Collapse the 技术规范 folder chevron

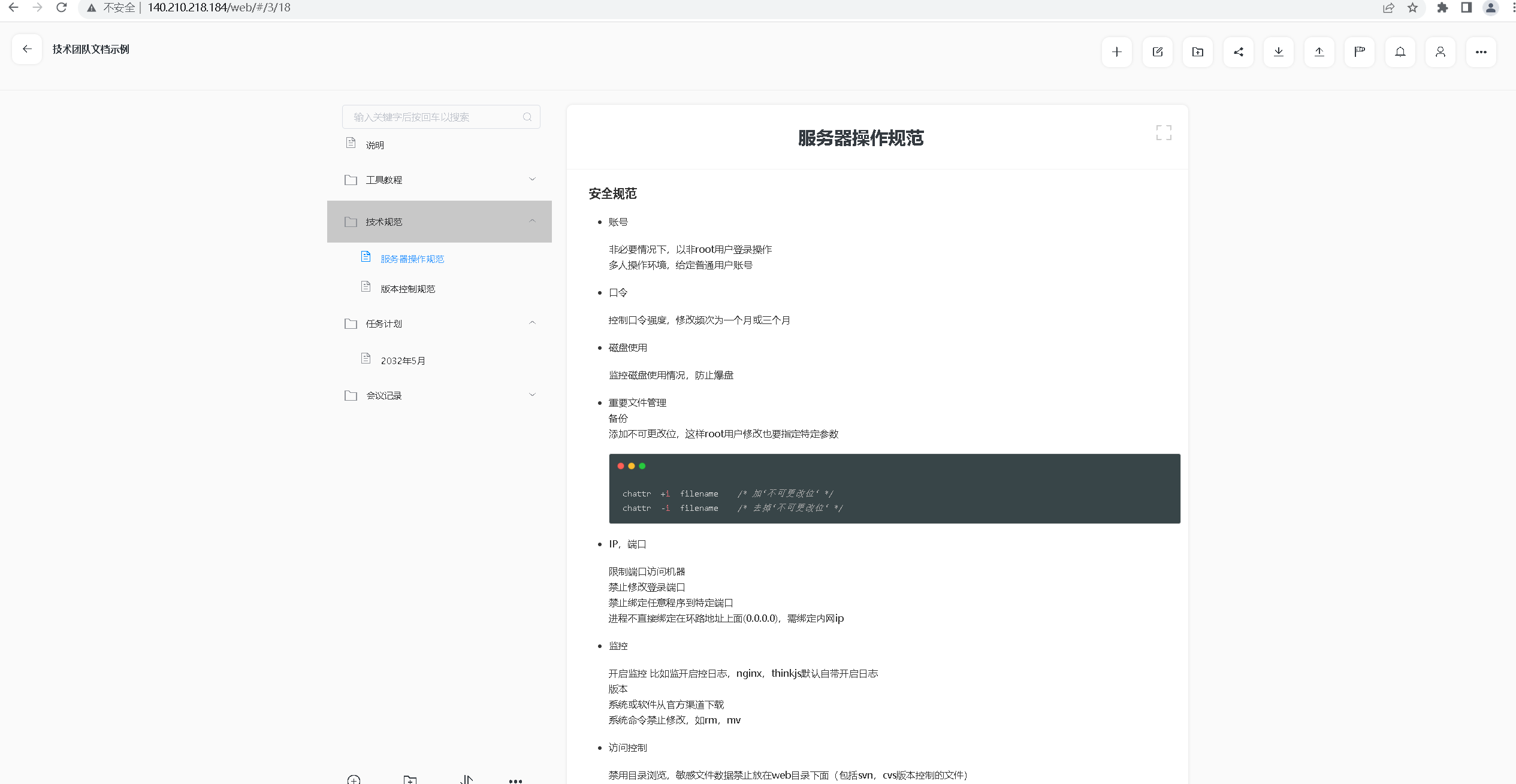click(532, 221)
